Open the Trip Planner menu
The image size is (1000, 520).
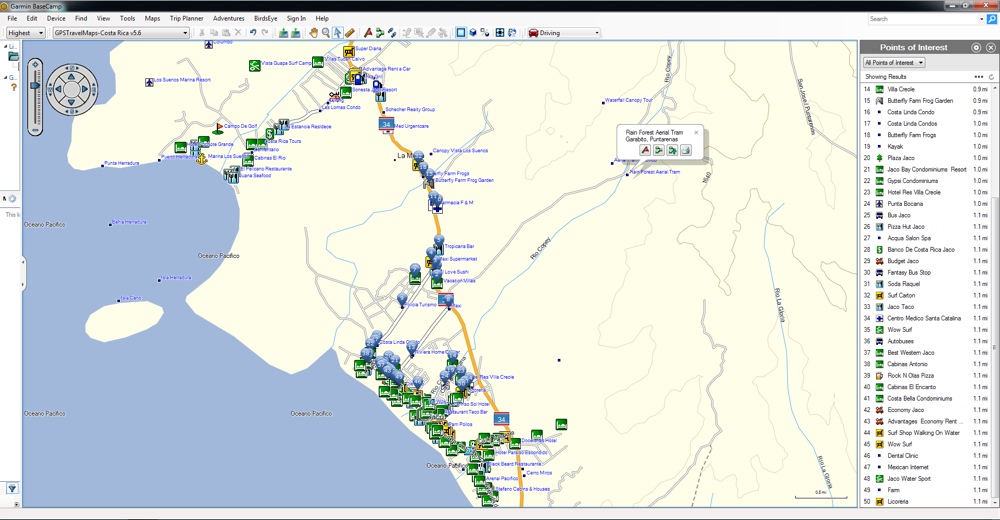(186, 19)
